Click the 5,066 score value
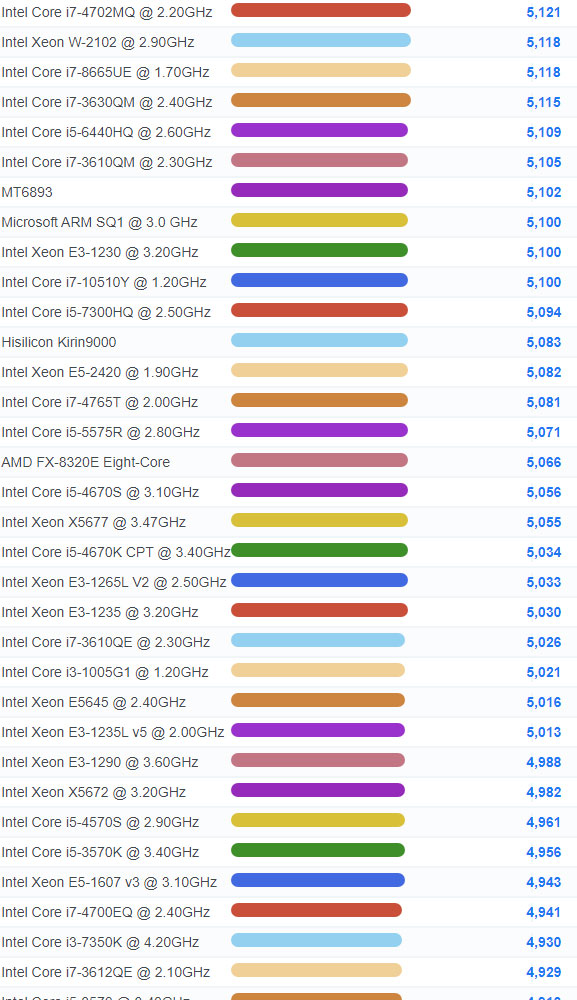This screenshot has width=577, height=1000. 544,462
